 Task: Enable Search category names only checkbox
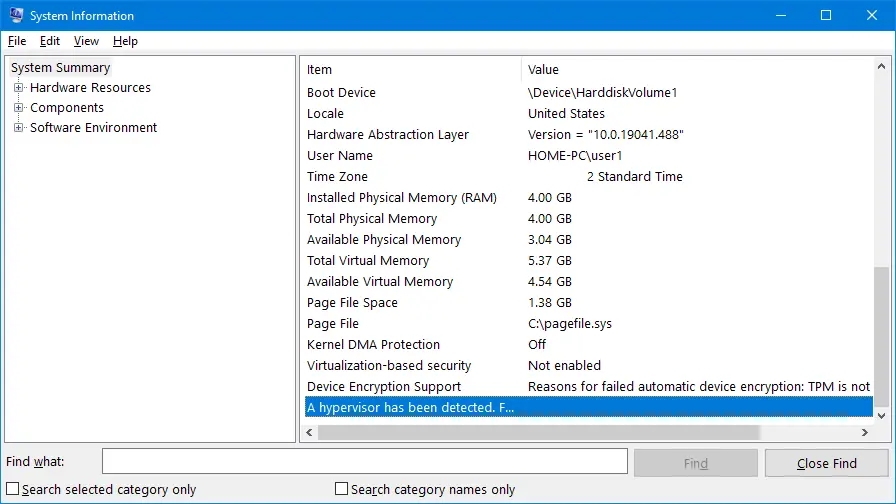tap(342, 489)
